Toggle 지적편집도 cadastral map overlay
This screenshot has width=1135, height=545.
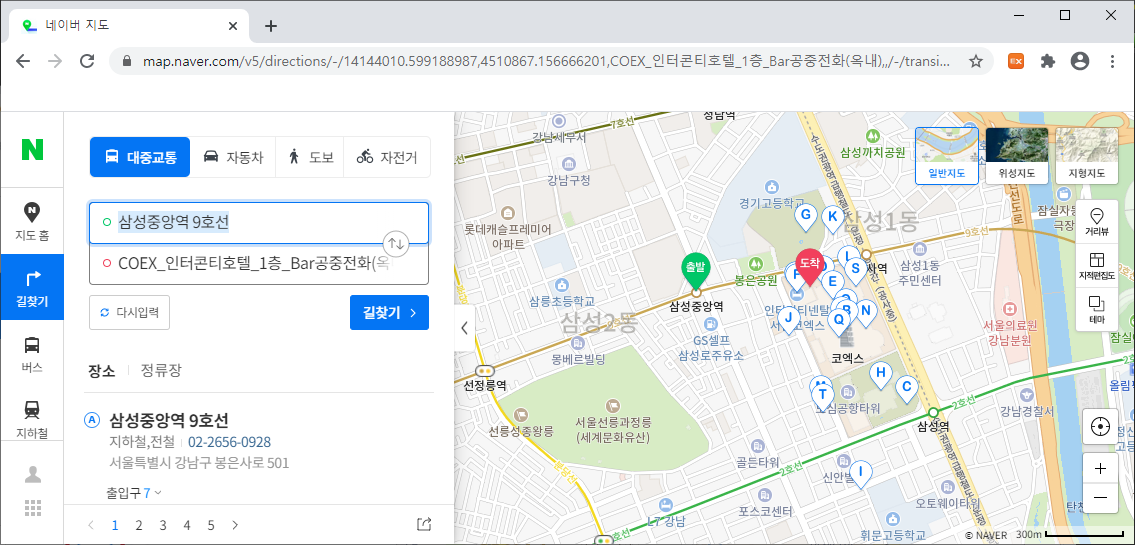click(x=1097, y=266)
